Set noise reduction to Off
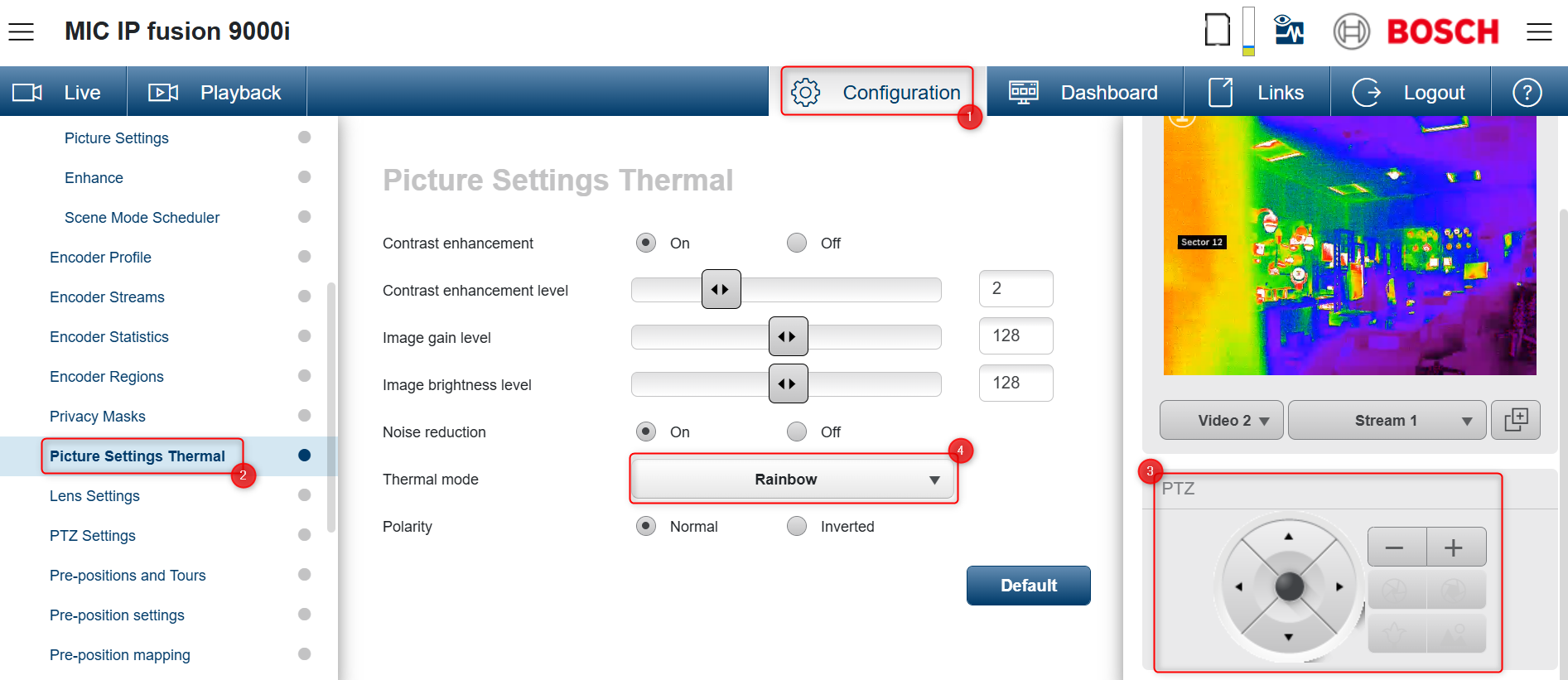Viewport: 1568px width, 680px height. (x=797, y=432)
